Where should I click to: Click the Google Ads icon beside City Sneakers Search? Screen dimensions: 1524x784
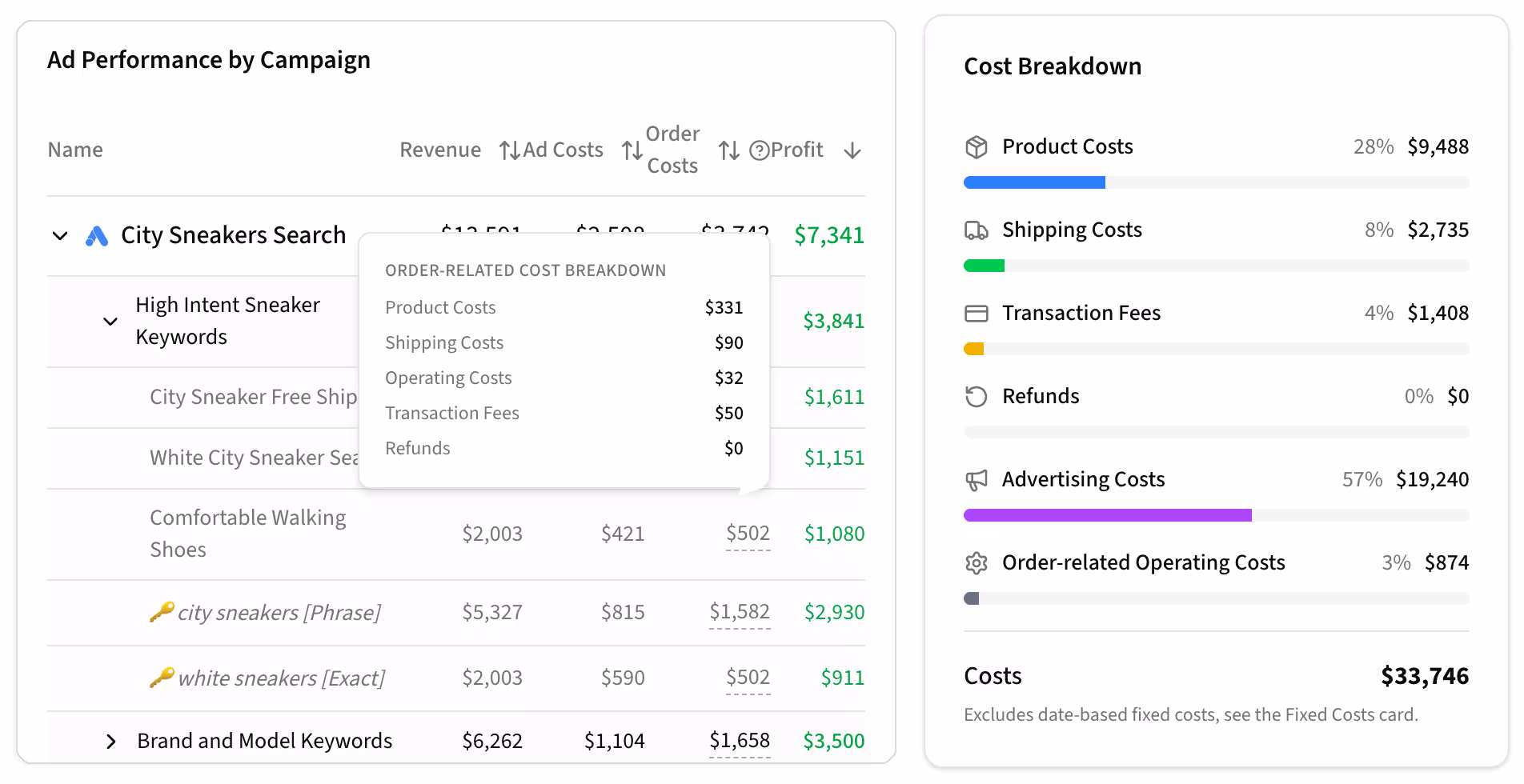97,236
